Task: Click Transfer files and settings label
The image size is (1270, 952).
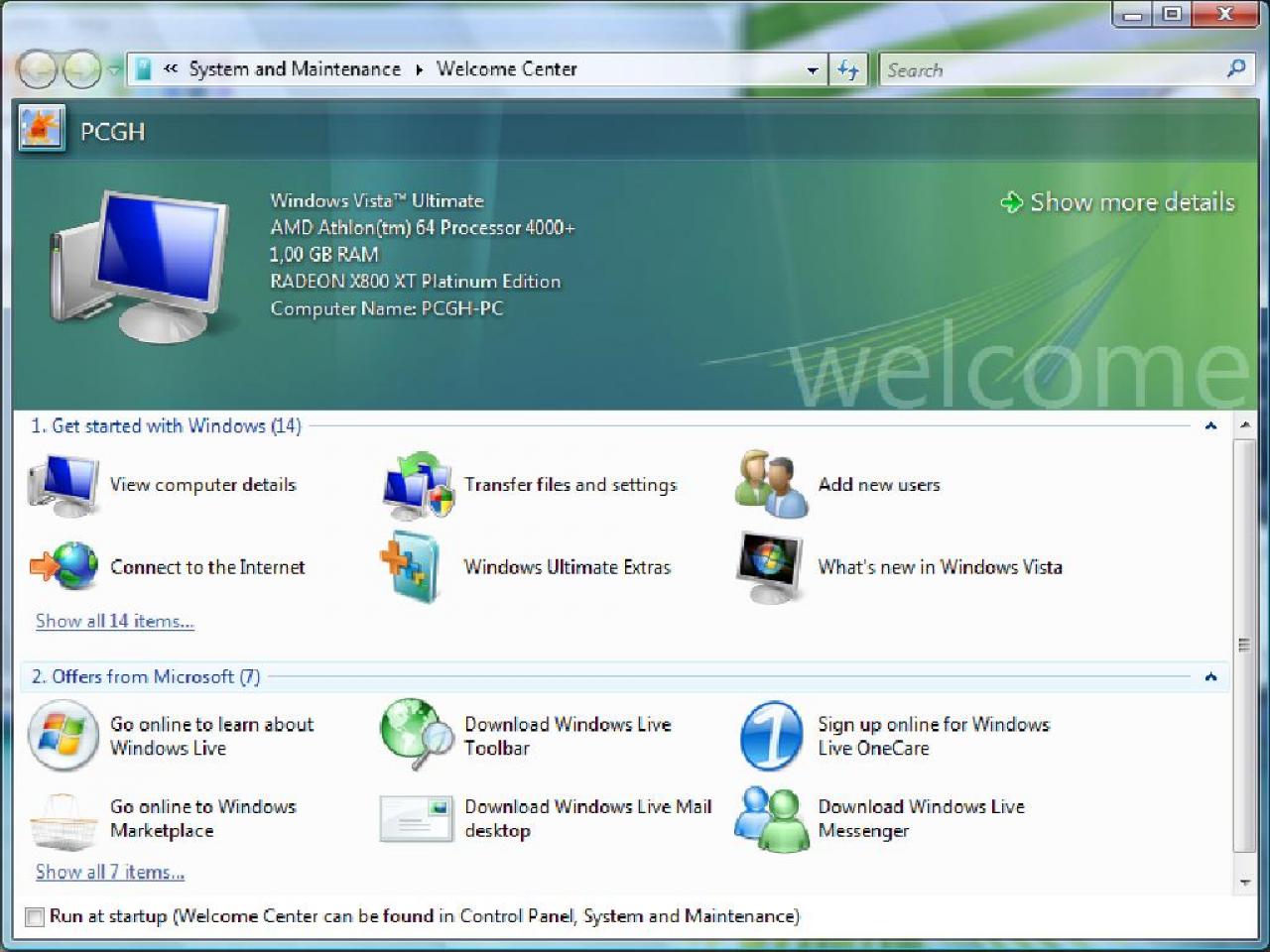Action: (x=571, y=485)
